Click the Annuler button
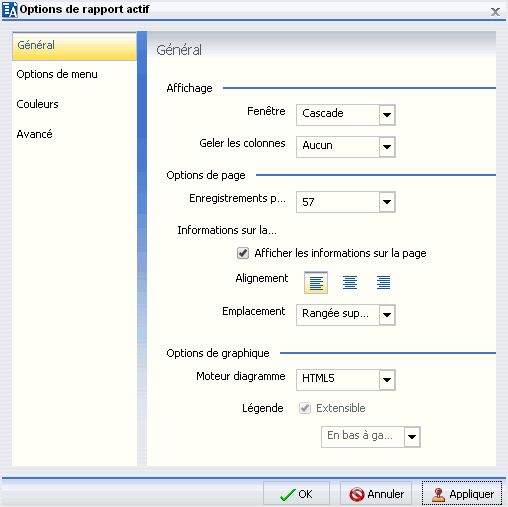 click(376, 494)
